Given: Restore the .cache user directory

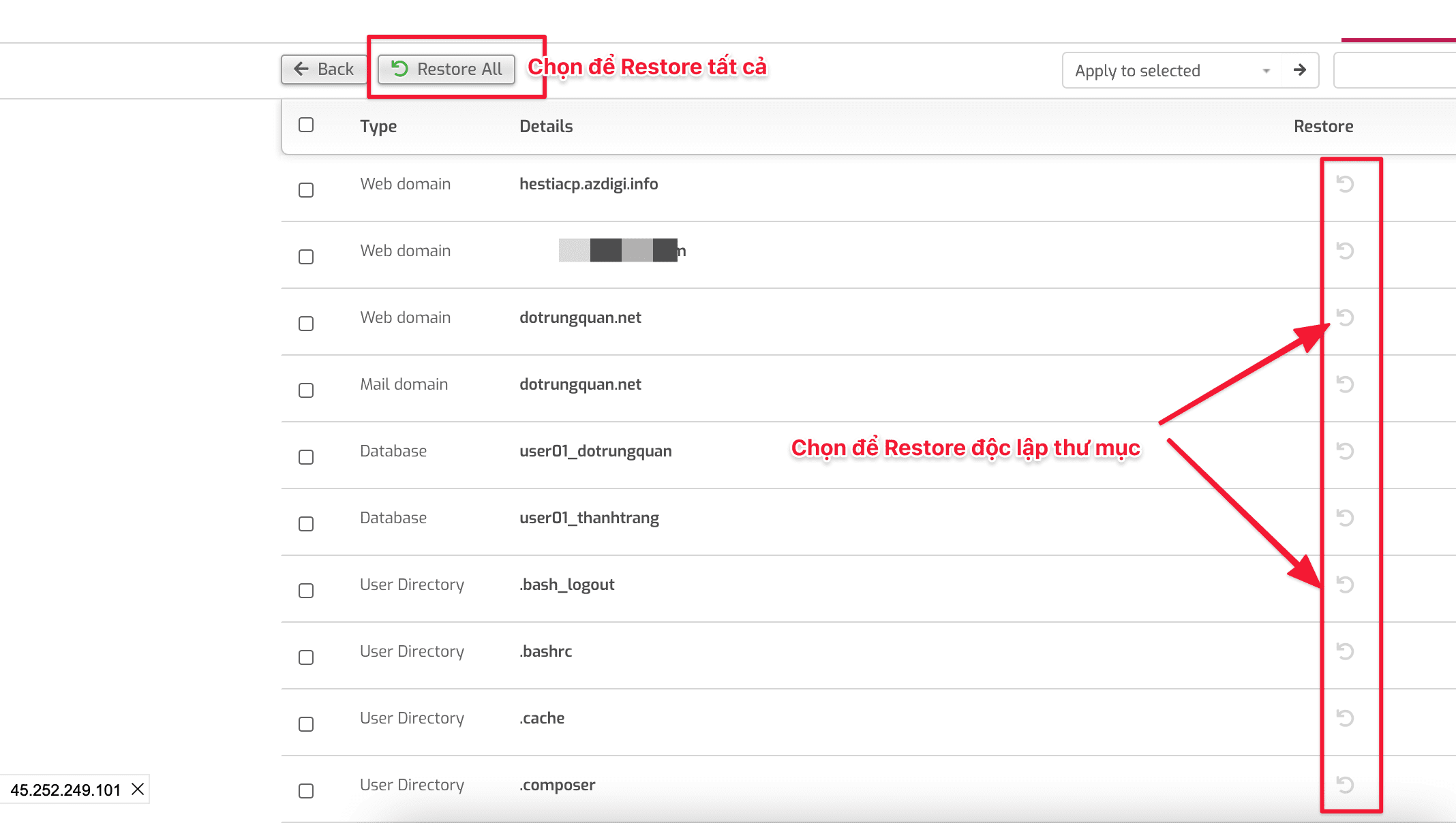Looking at the screenshot, I should click(x=1344, y=718).
